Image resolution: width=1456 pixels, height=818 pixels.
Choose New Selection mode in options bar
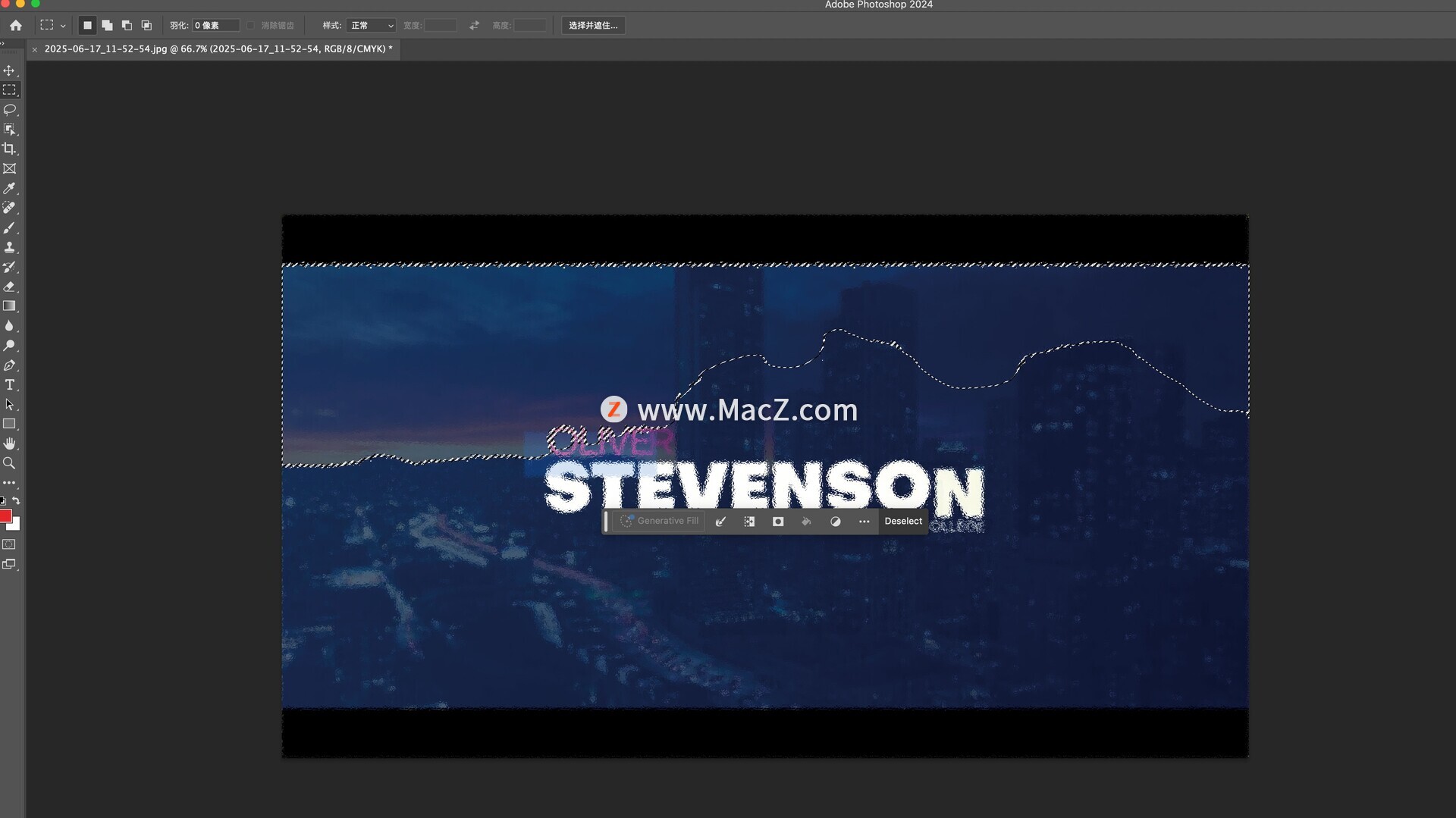[87, 25]
